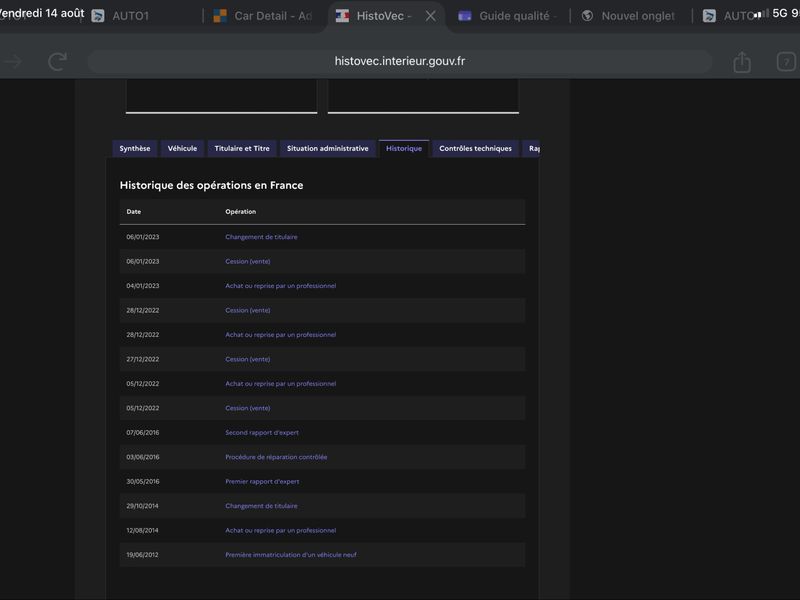Reload the page with the refresh icon
The height and width of the screenshot is (600, 800).
click(58, 62)
